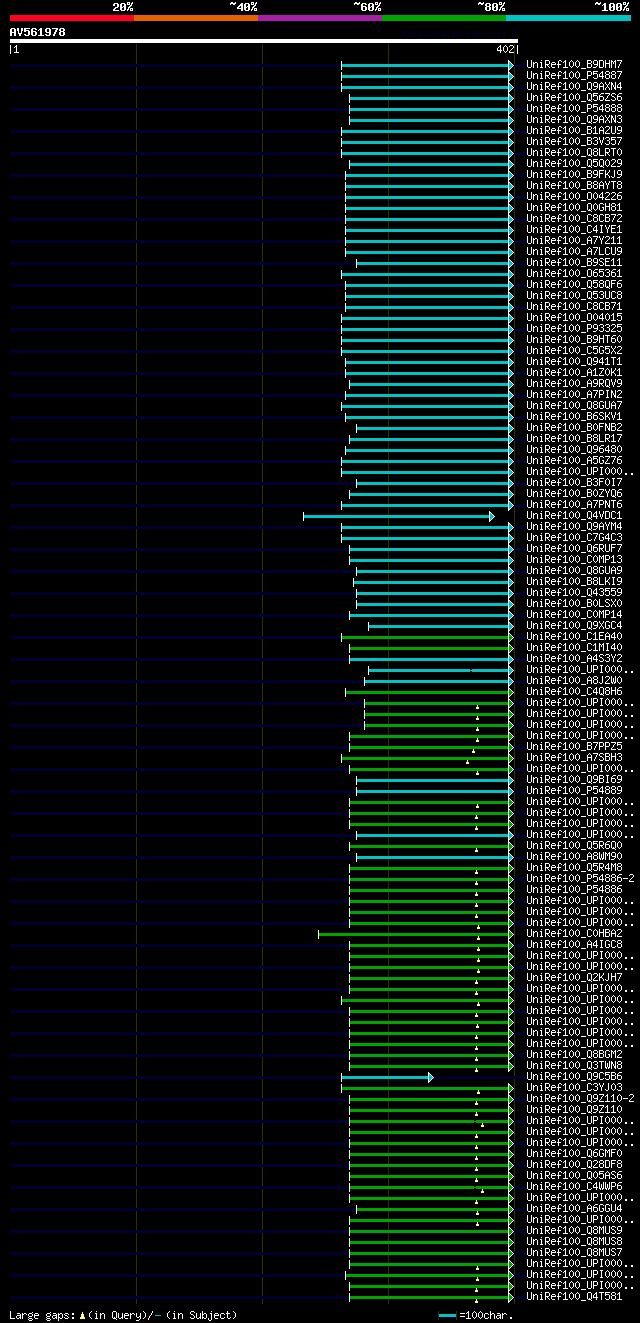Select the query name AV561978

point(37,32)
